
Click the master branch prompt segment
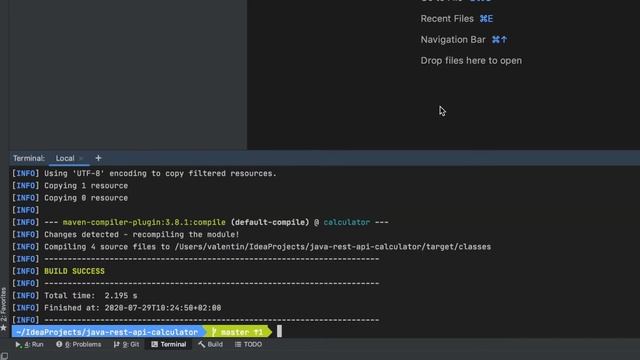237,332
